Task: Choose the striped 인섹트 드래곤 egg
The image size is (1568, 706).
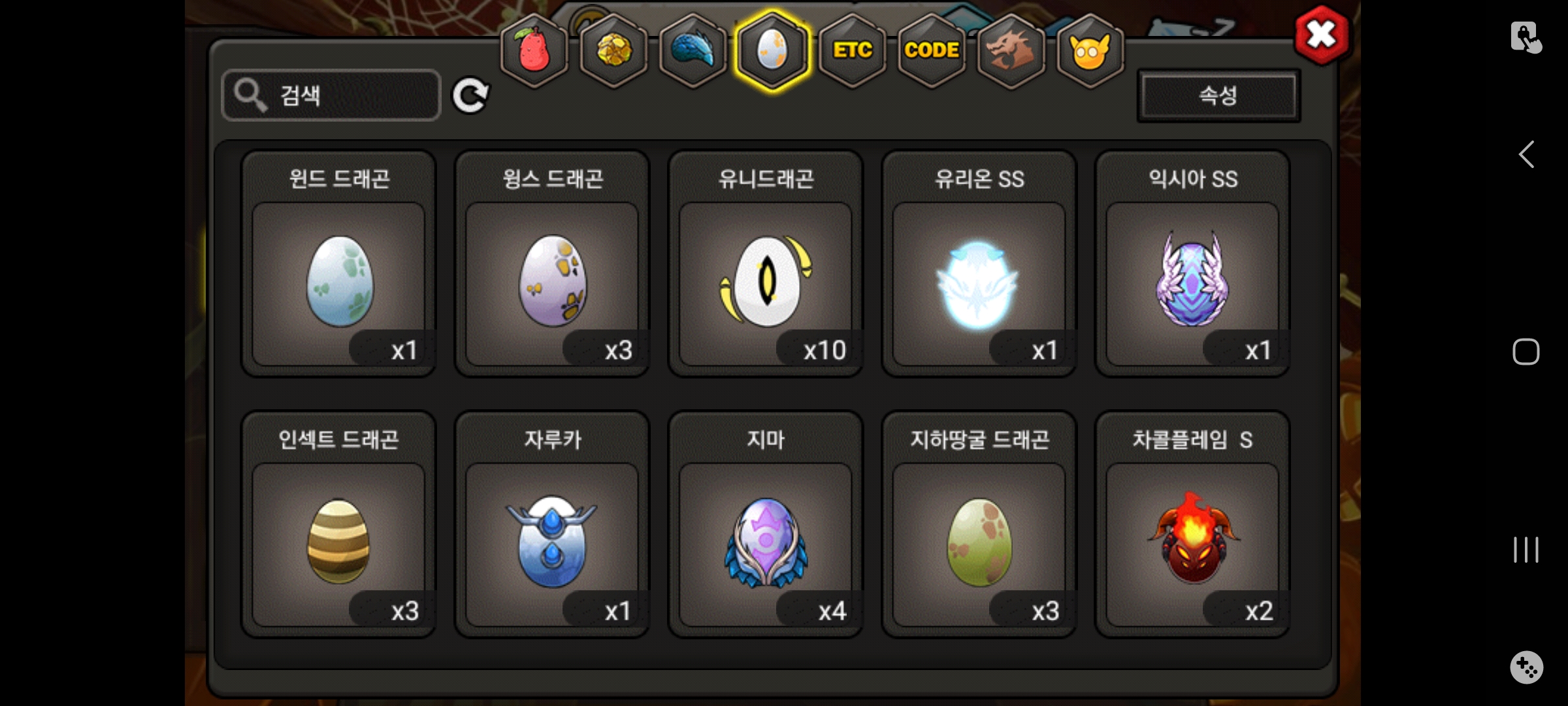Action: point(338,524)
